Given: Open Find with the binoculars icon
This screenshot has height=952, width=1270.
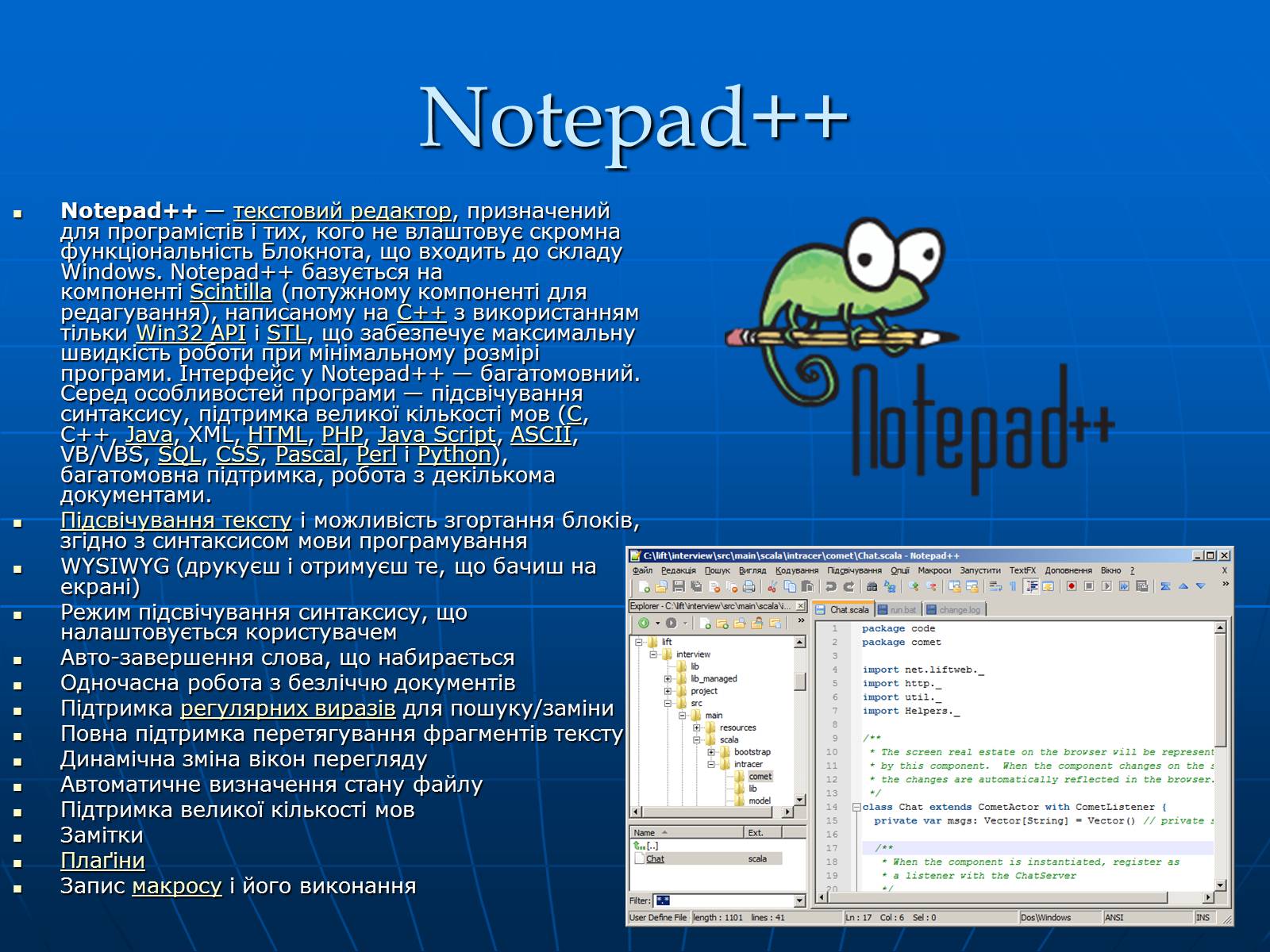Looking at the screenshot, I should coord(872,587).
